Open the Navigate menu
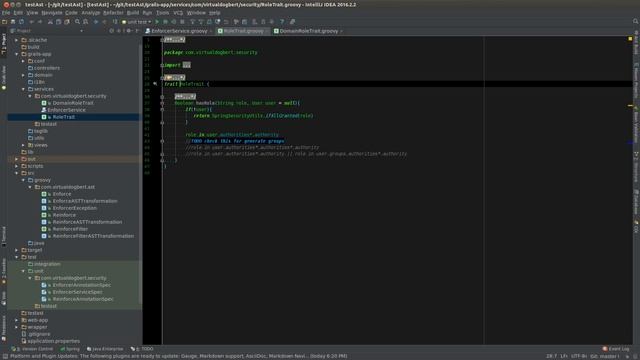Image resolution: width=640 pixels, height=360 pixels. click(52, 13)
